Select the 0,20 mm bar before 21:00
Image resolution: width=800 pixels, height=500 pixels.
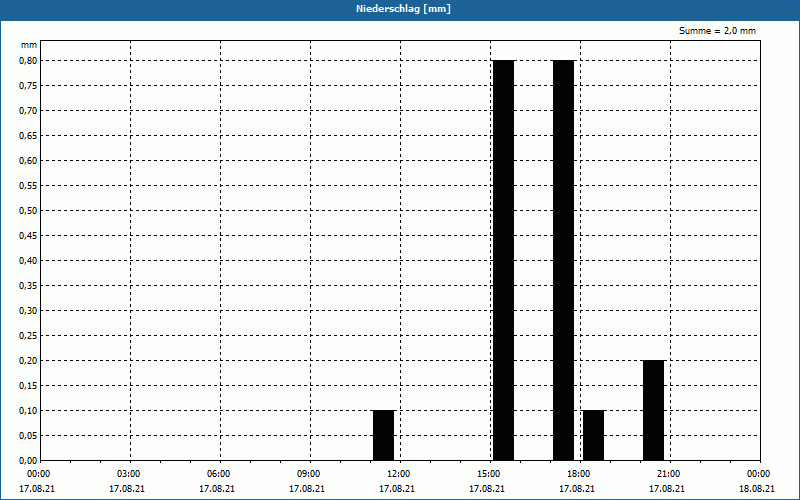pos(654,410)
